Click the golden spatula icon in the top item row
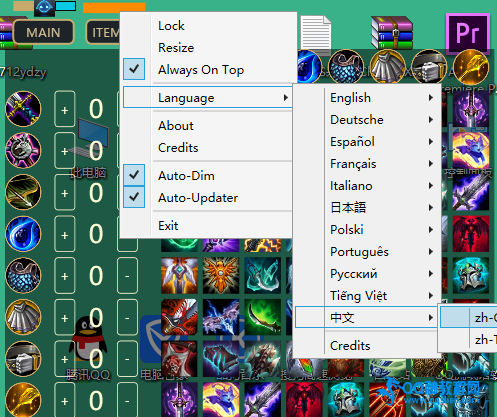The height and width of the screenshot is (417, 497). point(471,67)
